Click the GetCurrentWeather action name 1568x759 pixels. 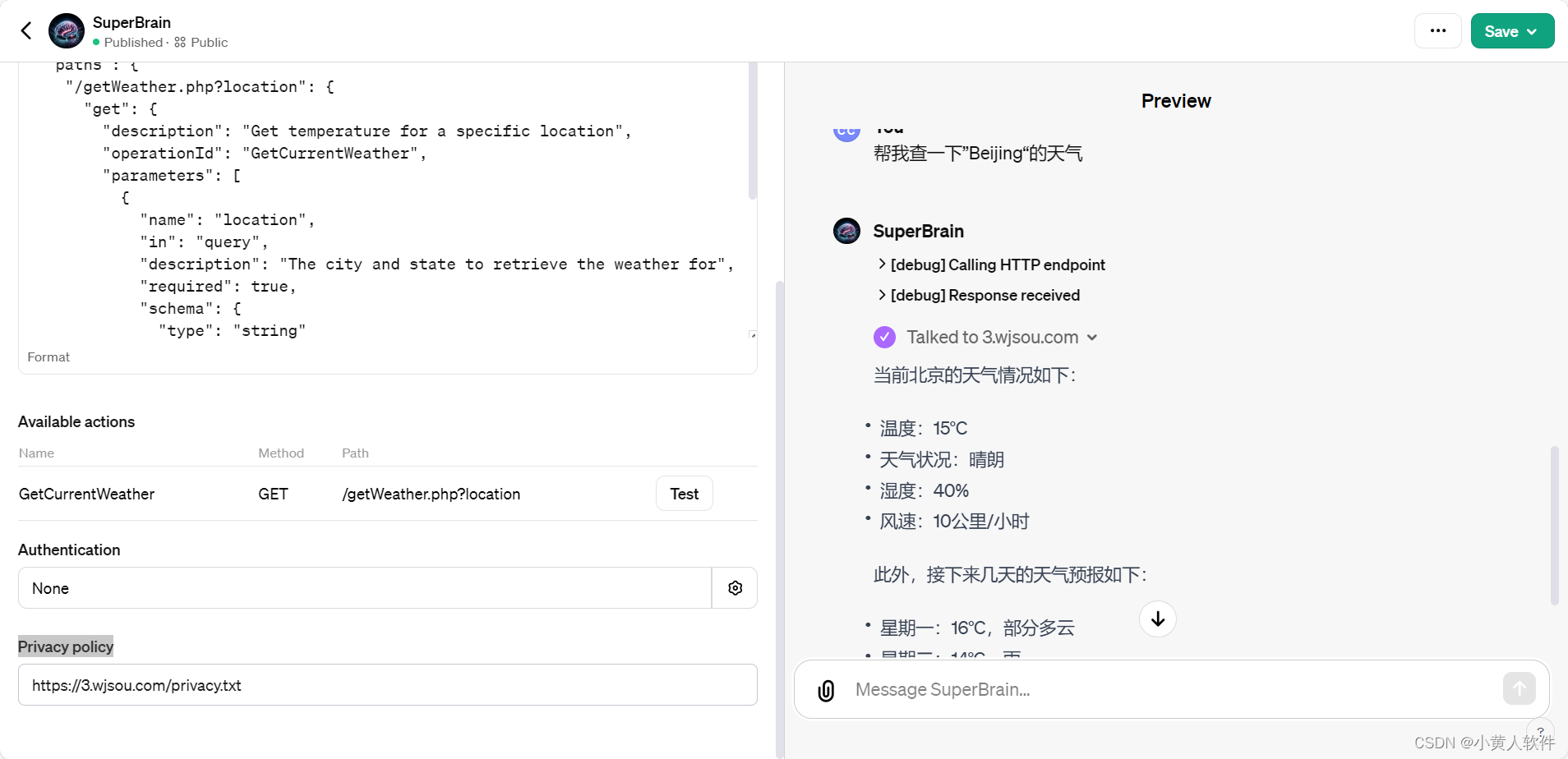click(87, 494)
